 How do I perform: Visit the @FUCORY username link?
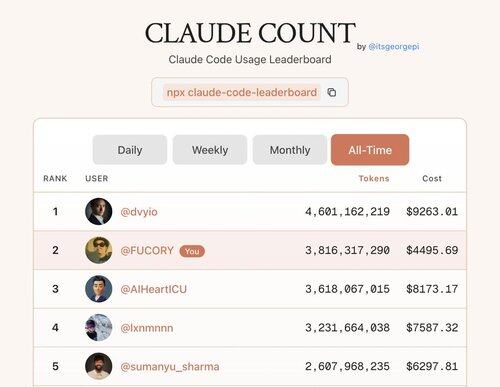[x=147, y=250]
